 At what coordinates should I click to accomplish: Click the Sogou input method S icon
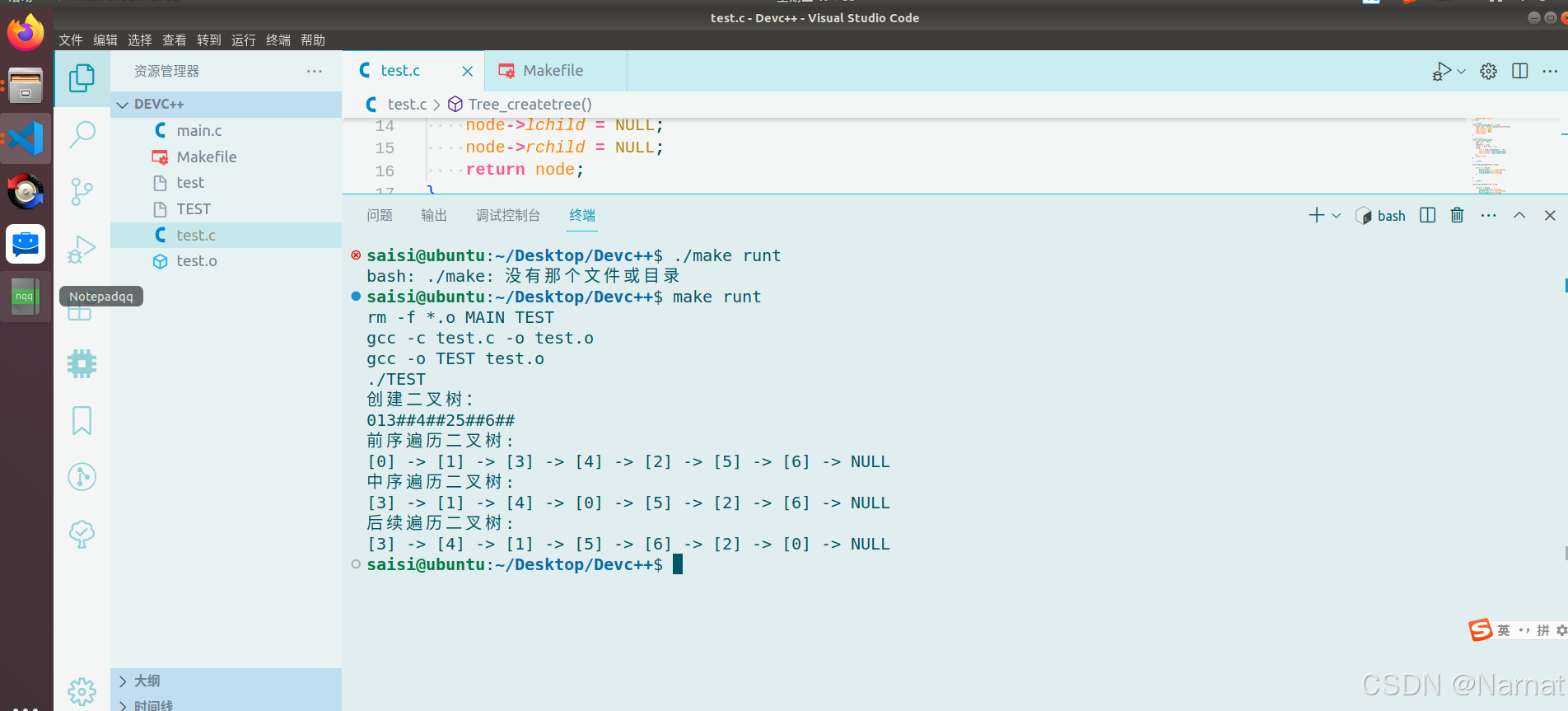click(1480, 630)
